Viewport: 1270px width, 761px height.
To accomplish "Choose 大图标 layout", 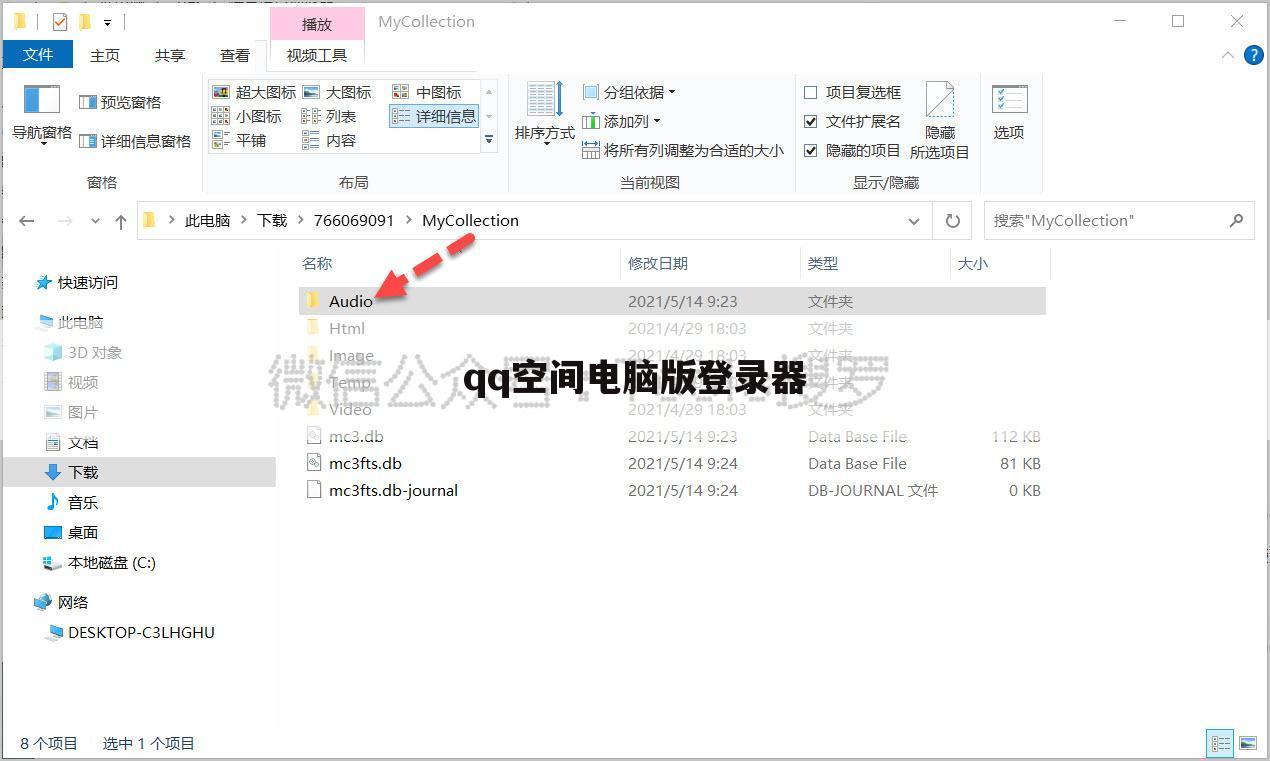I will tap(337, 92).
